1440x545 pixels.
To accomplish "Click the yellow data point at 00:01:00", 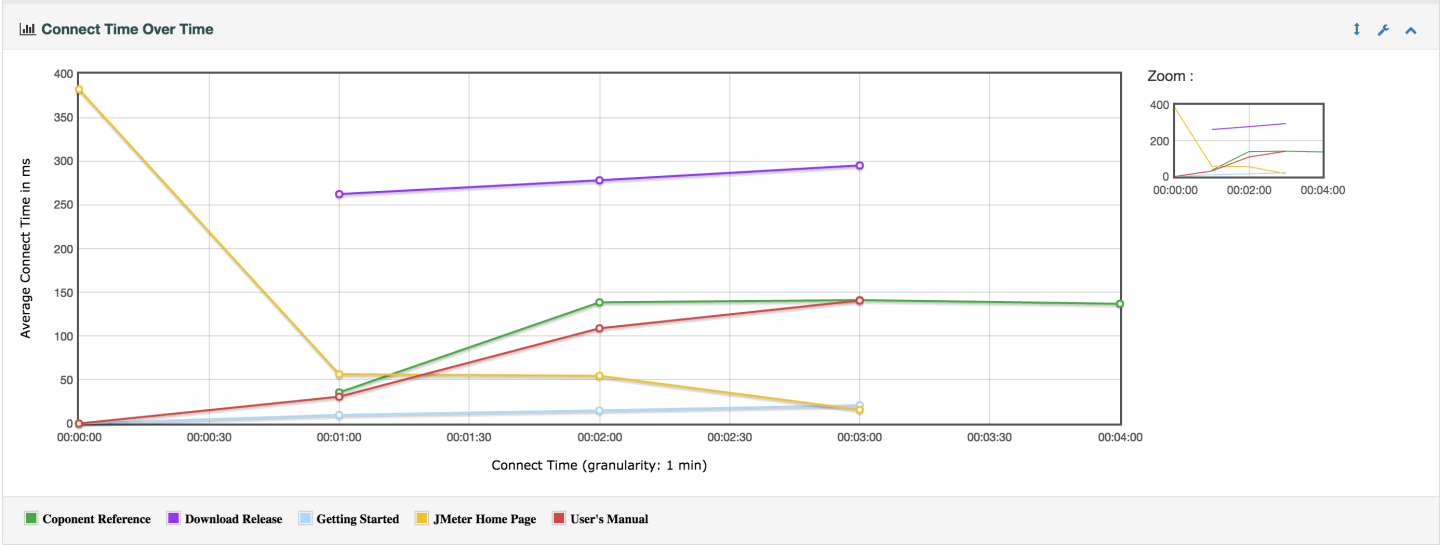I will pos(339,374).
